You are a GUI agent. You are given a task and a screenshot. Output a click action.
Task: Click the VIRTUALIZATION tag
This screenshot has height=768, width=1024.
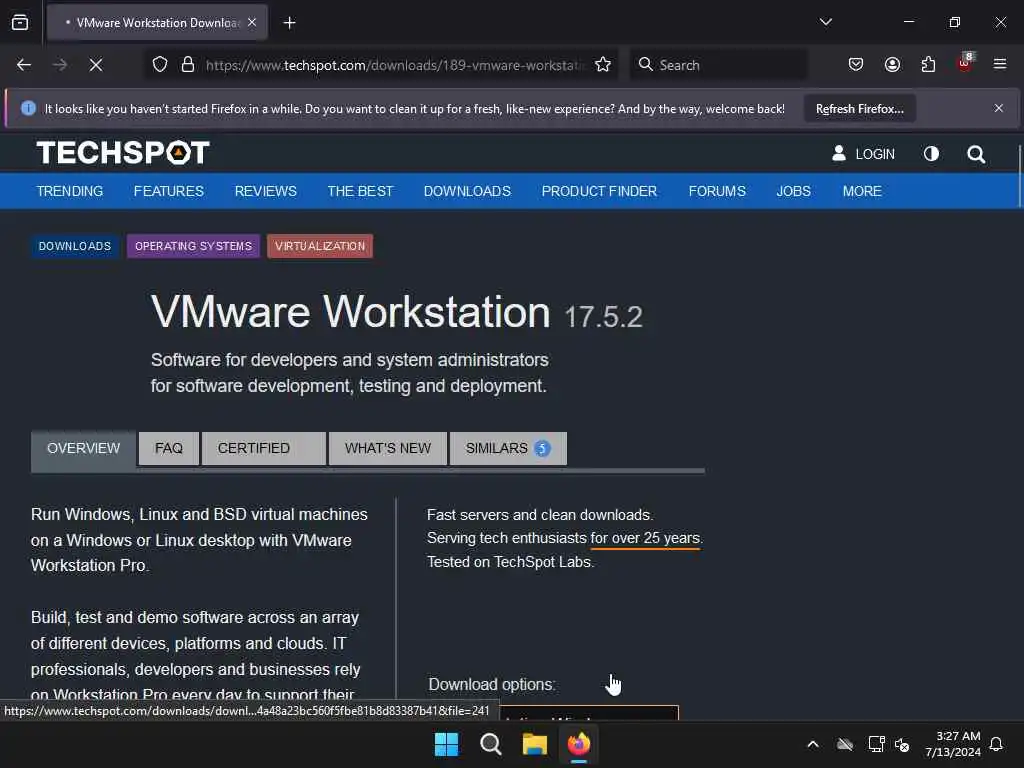(320, 246)
